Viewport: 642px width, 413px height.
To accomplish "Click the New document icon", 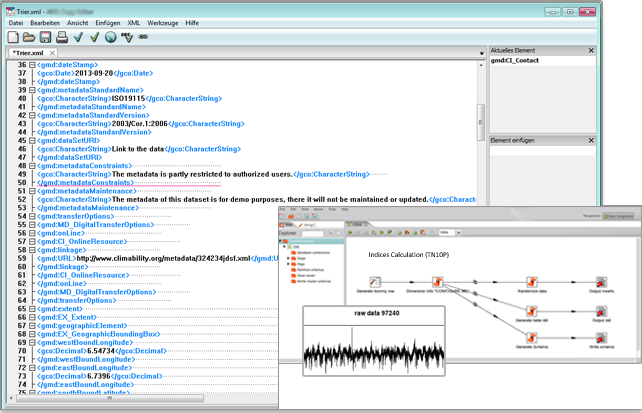I will click(13, 37).
